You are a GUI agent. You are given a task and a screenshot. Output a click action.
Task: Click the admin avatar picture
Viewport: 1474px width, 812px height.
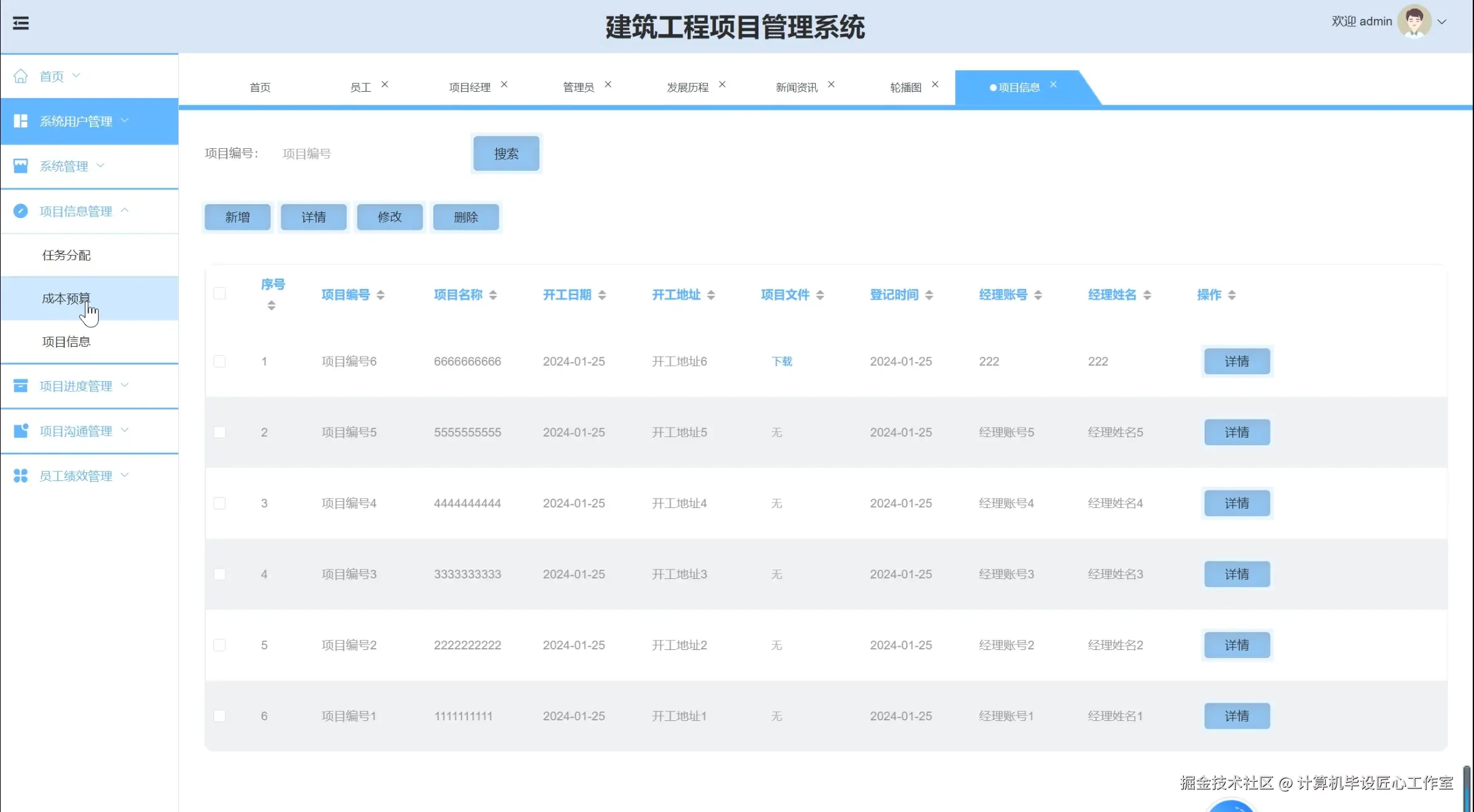pos(1414,22)
